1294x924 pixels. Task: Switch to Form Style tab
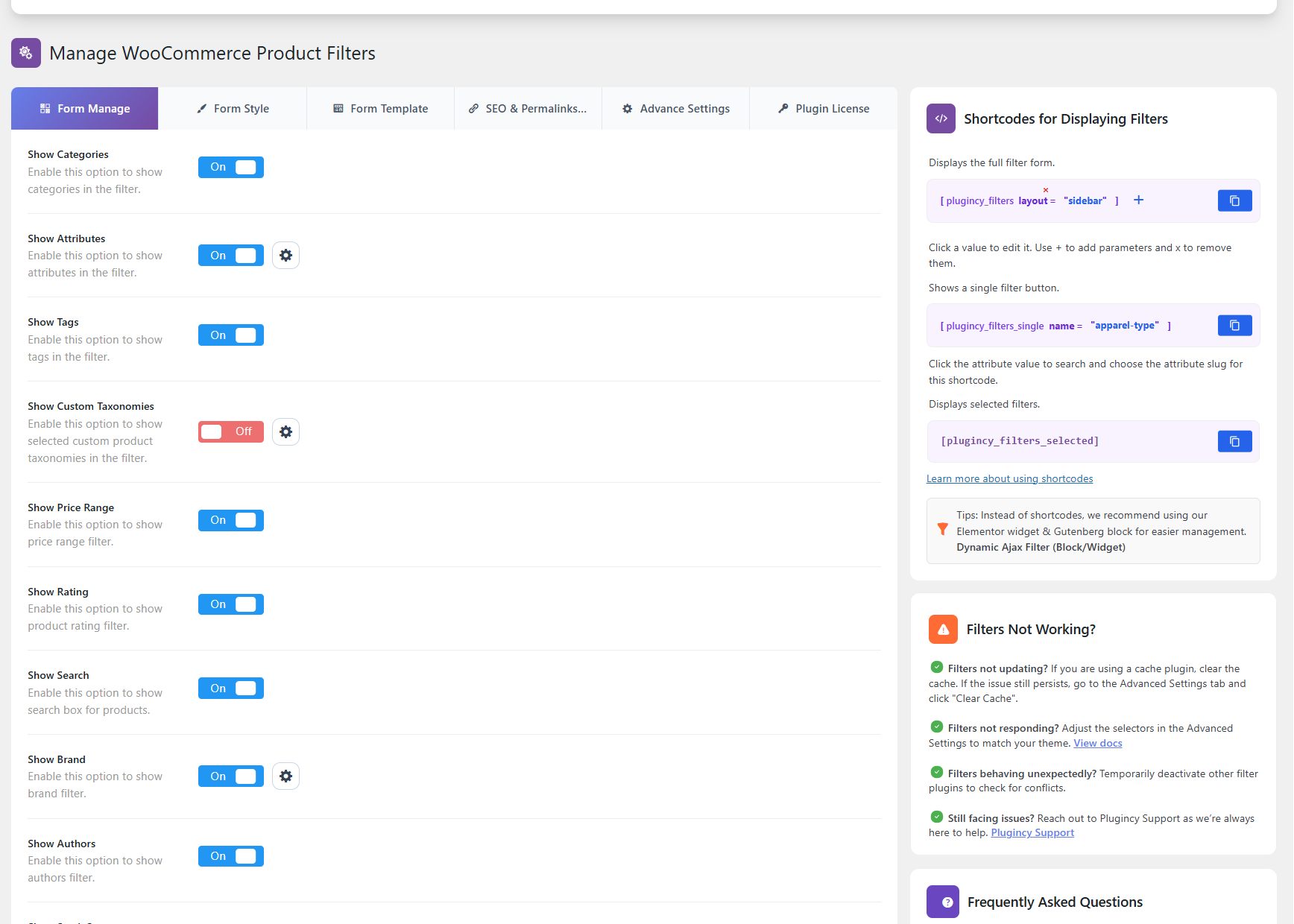[x=233, y=109]
